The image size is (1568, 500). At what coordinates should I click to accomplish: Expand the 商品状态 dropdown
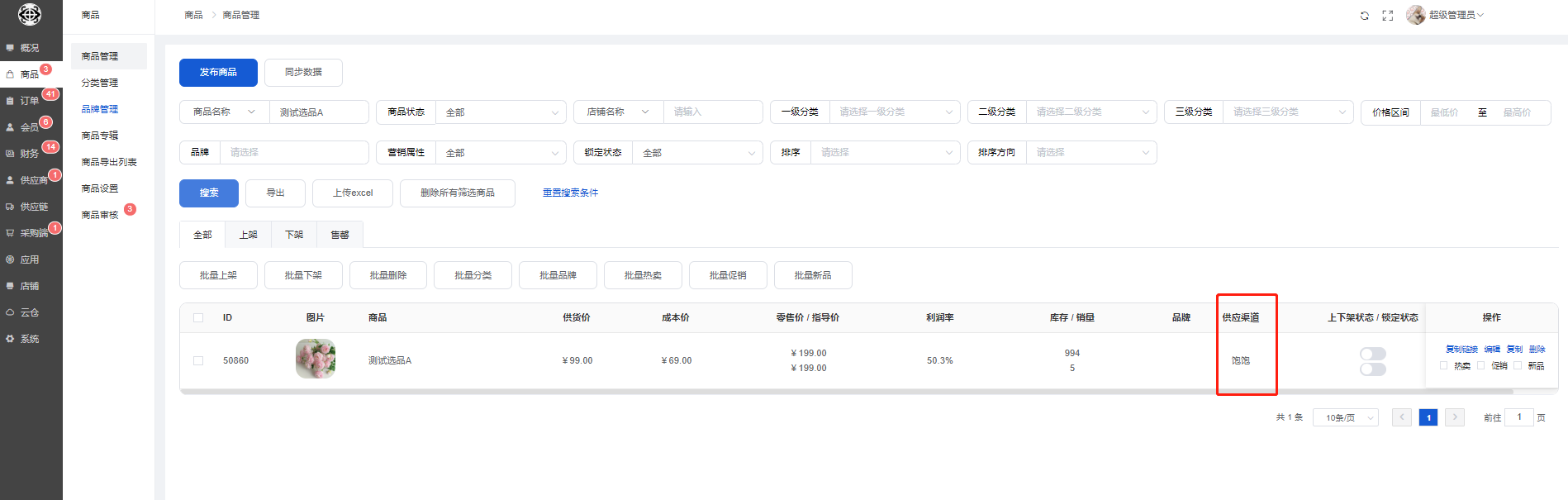[x=500, y=112]
